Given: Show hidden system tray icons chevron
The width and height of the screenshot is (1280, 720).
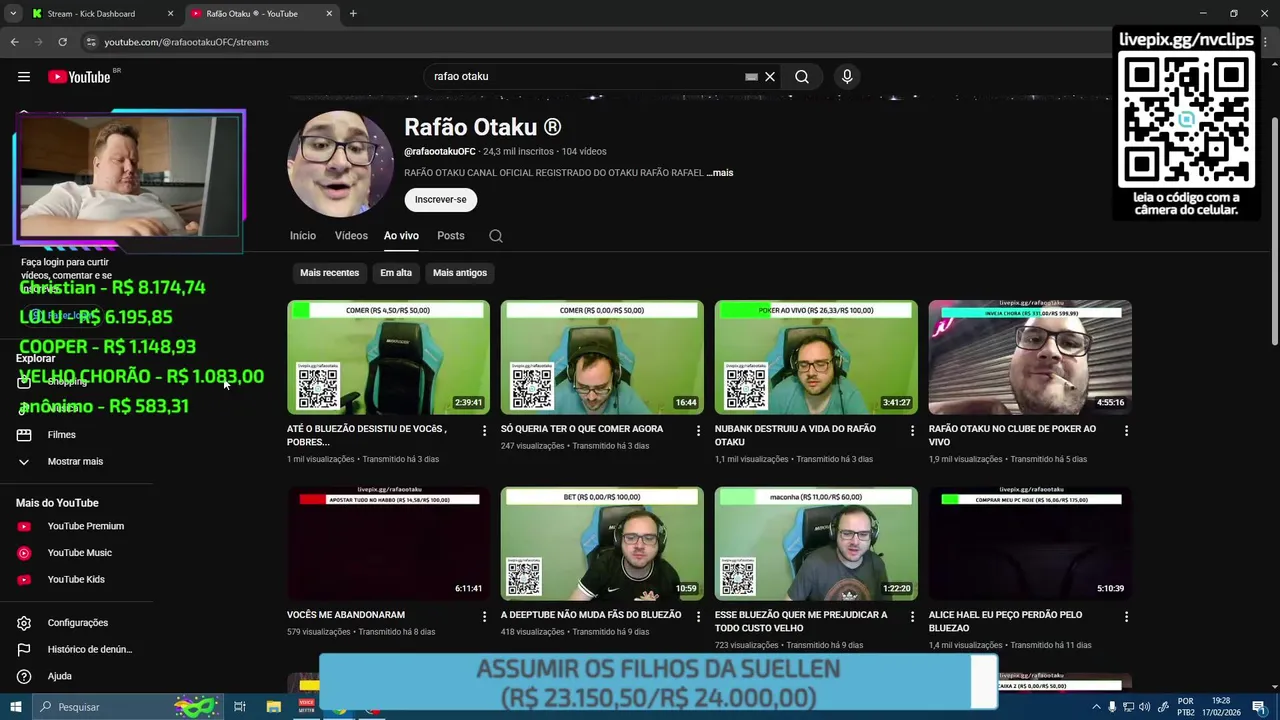Looking at the screenshot, I should click(x=1096, y=707).
